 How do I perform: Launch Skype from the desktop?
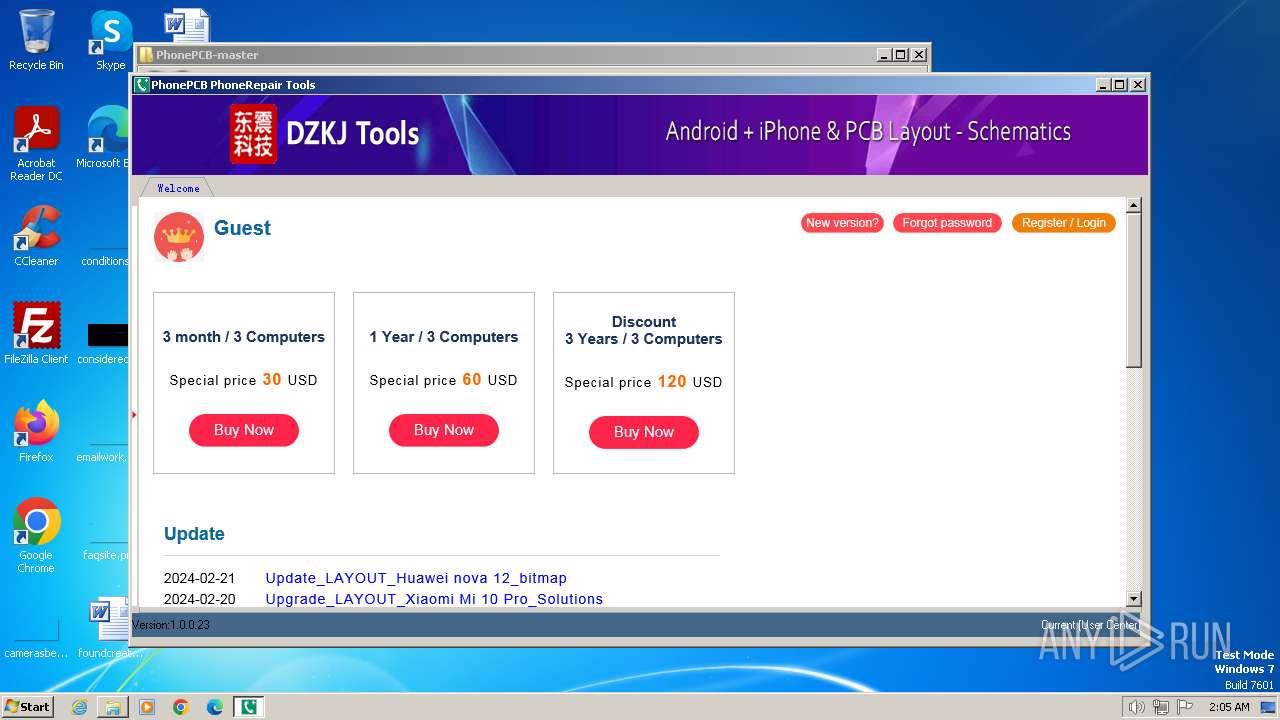pos(110,40)
